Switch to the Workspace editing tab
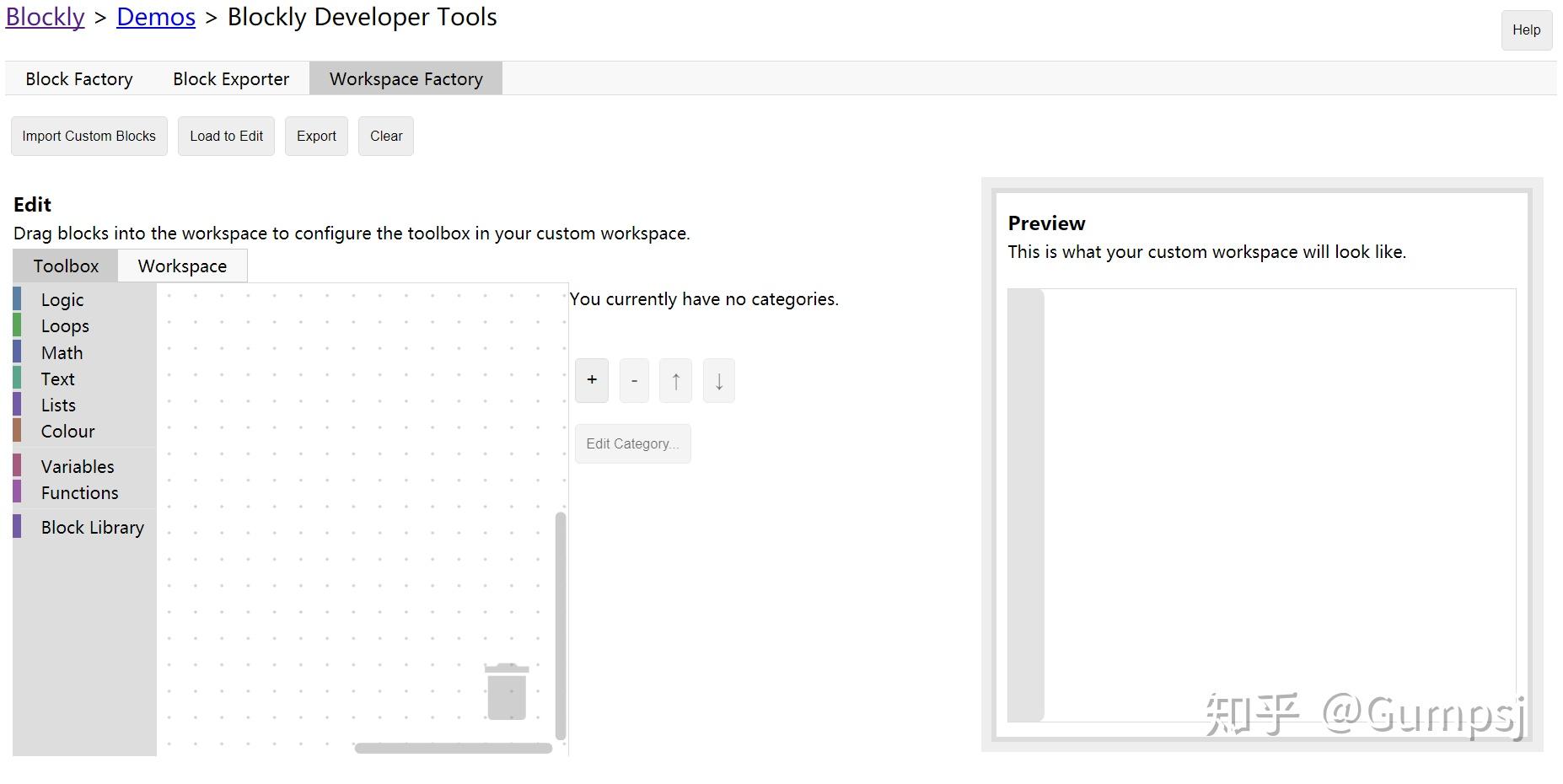This screenshot has width=1563, height=784. click(182, 266)
